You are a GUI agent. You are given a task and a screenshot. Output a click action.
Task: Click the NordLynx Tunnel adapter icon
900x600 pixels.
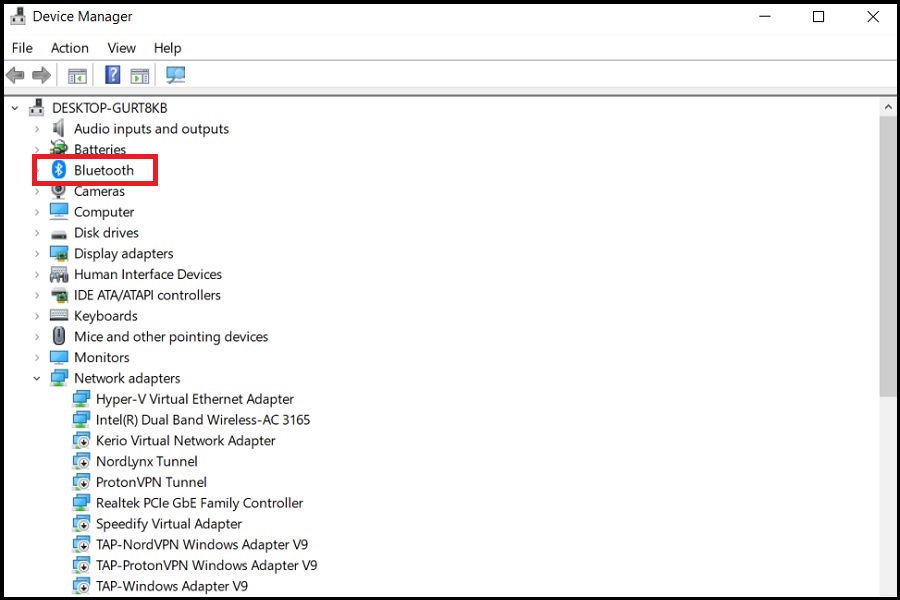click(81, 461)
